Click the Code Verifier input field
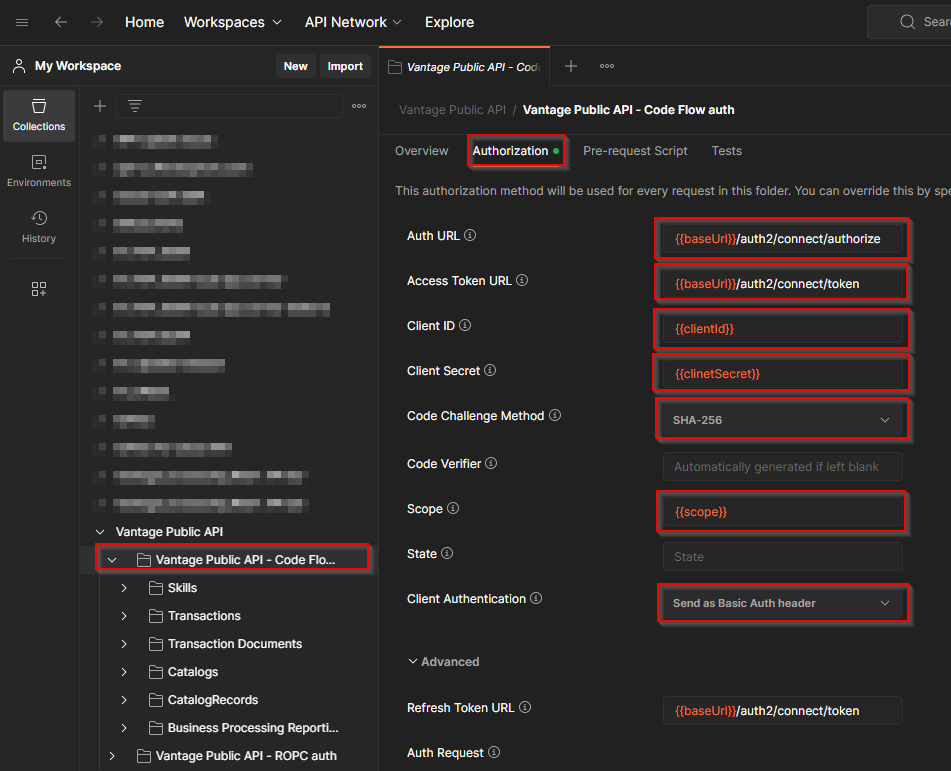Image resolution: width=951 pixels, height=771 pixels. point(782,467)
